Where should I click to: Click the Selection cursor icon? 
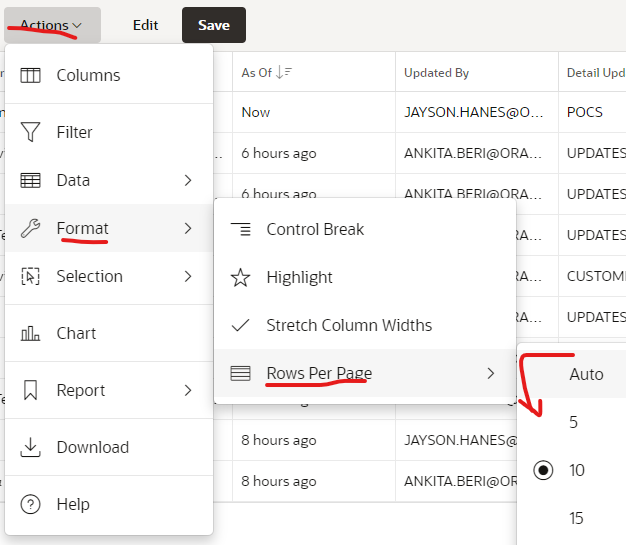30,276
